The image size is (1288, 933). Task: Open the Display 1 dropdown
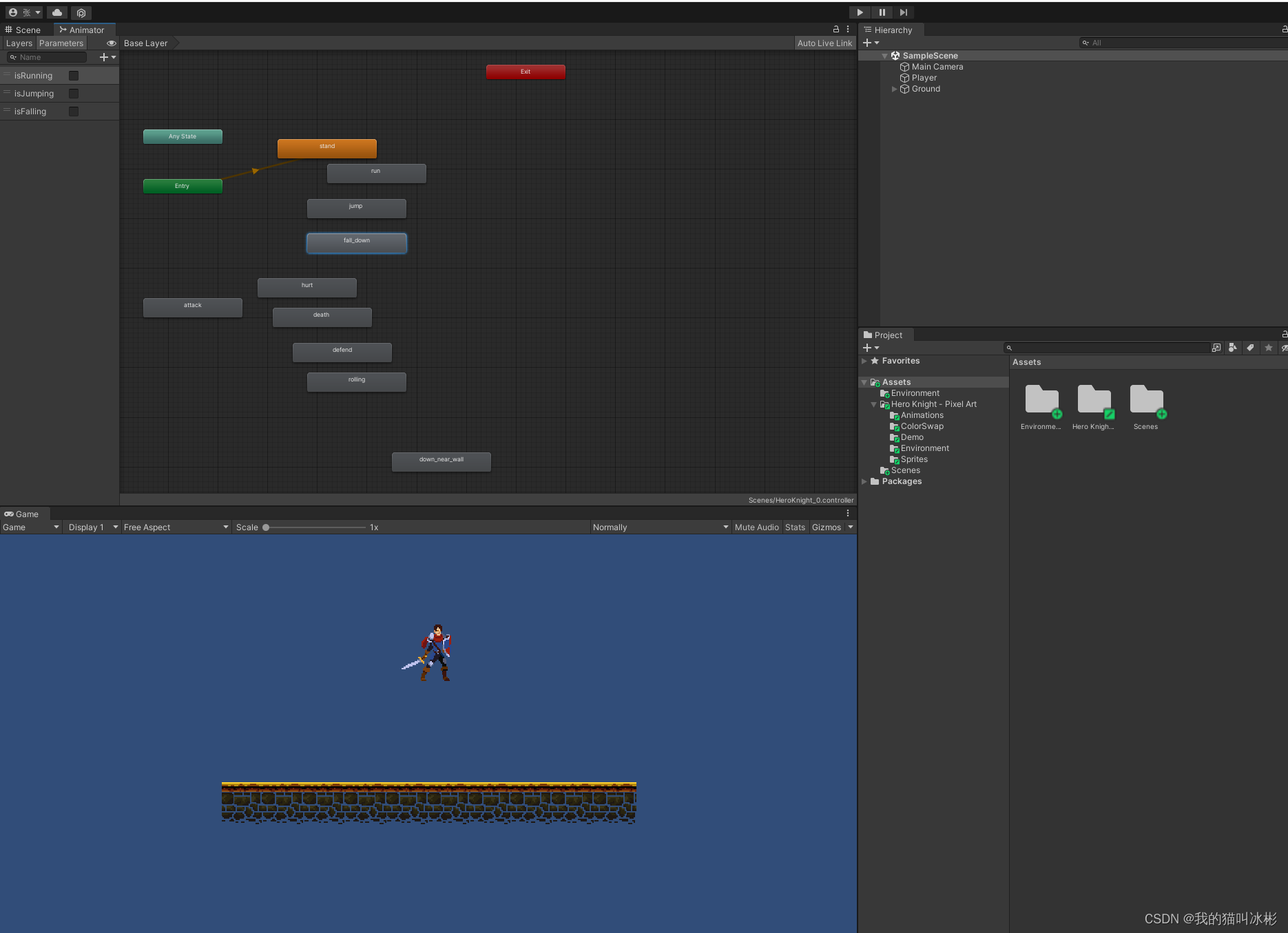pyautogui.click(x=93, y=527)
